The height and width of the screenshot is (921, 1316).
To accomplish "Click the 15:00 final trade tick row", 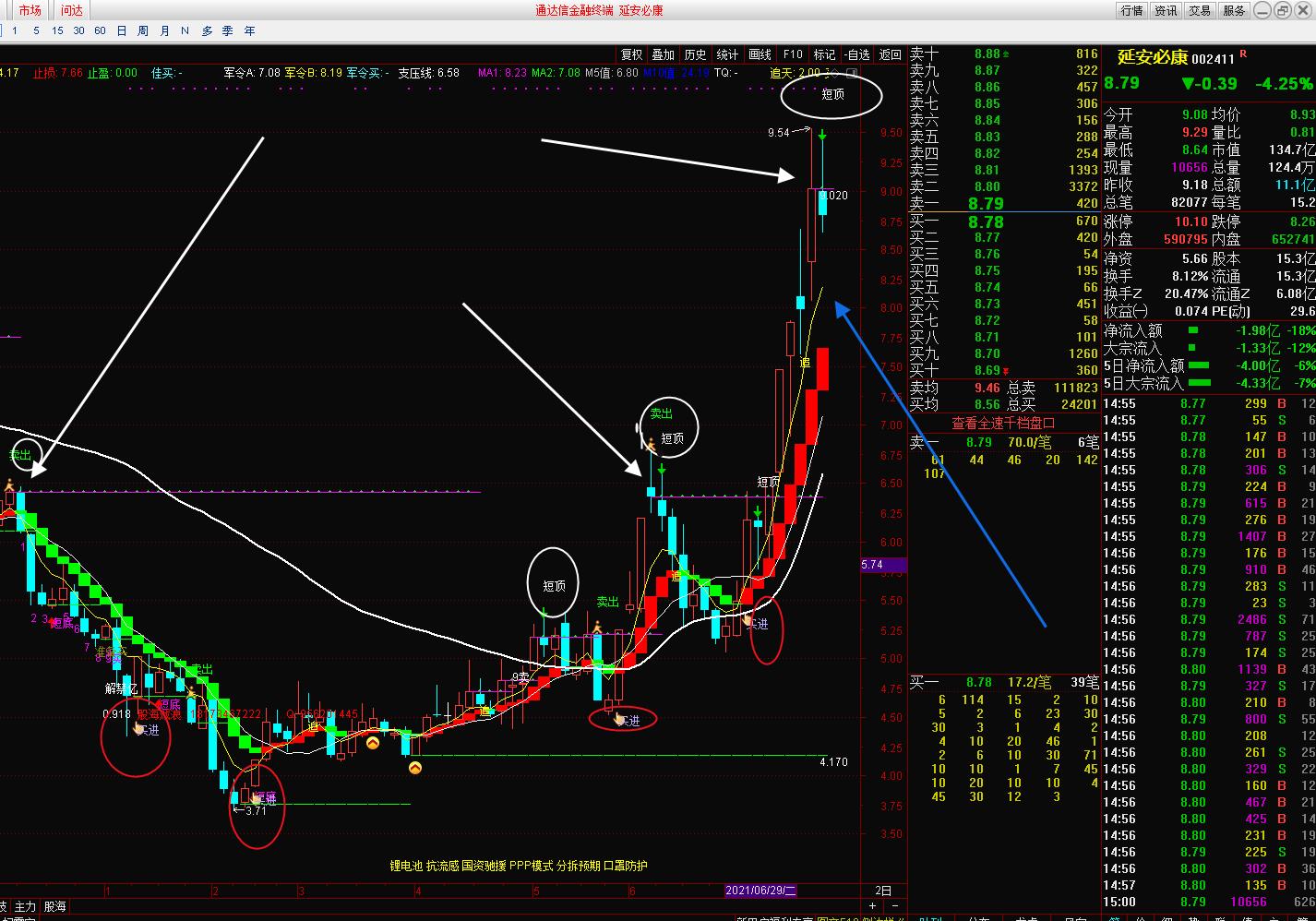I will (x=1209, y=902).
